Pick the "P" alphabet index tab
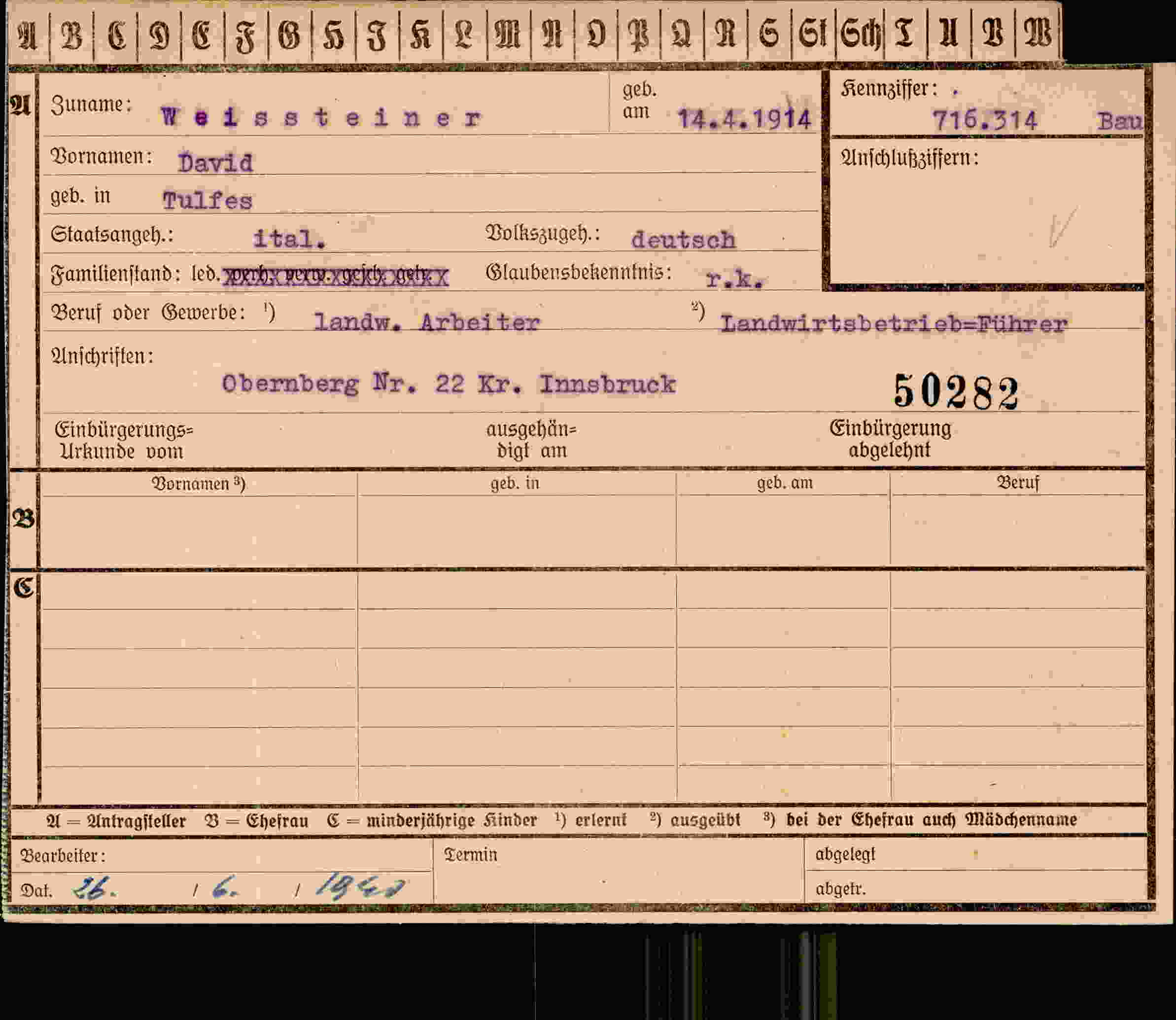Viewport: 1176px width, 1020px height. pyautogui.click(x=638, y=34)
